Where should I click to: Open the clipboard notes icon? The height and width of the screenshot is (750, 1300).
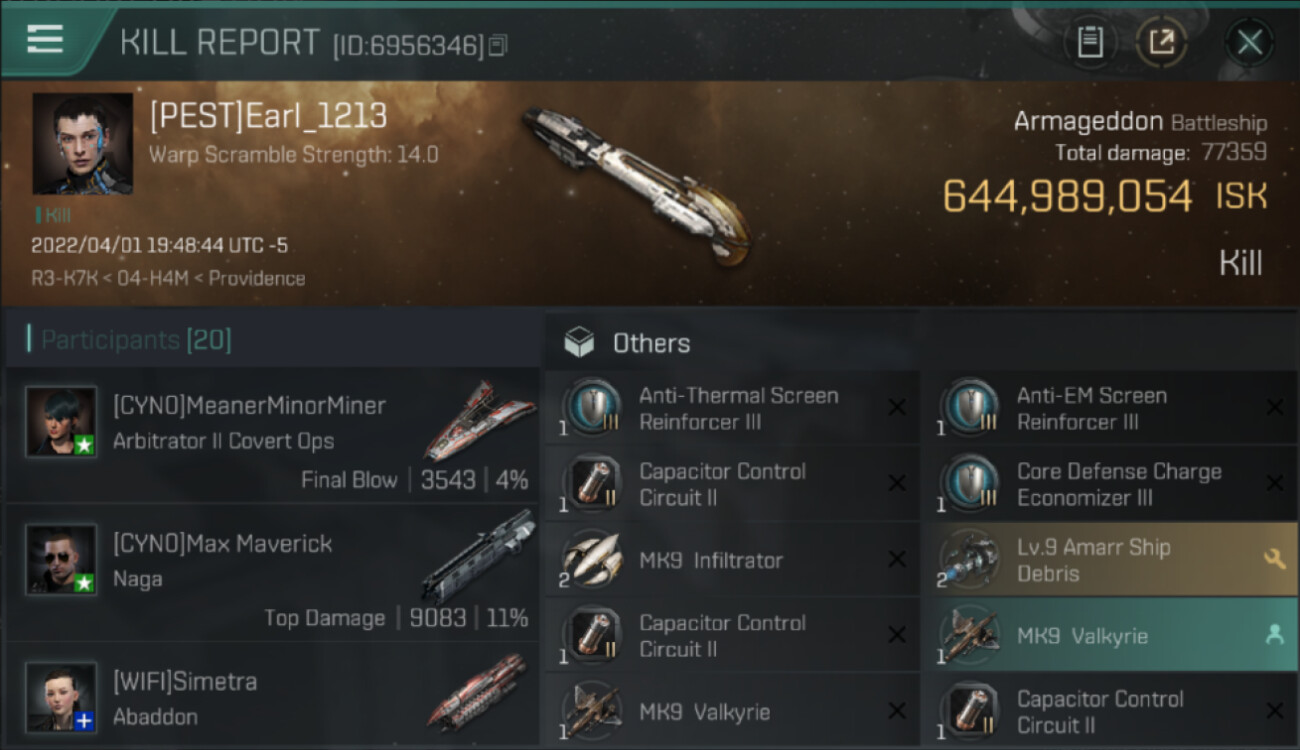[1089, 42]
